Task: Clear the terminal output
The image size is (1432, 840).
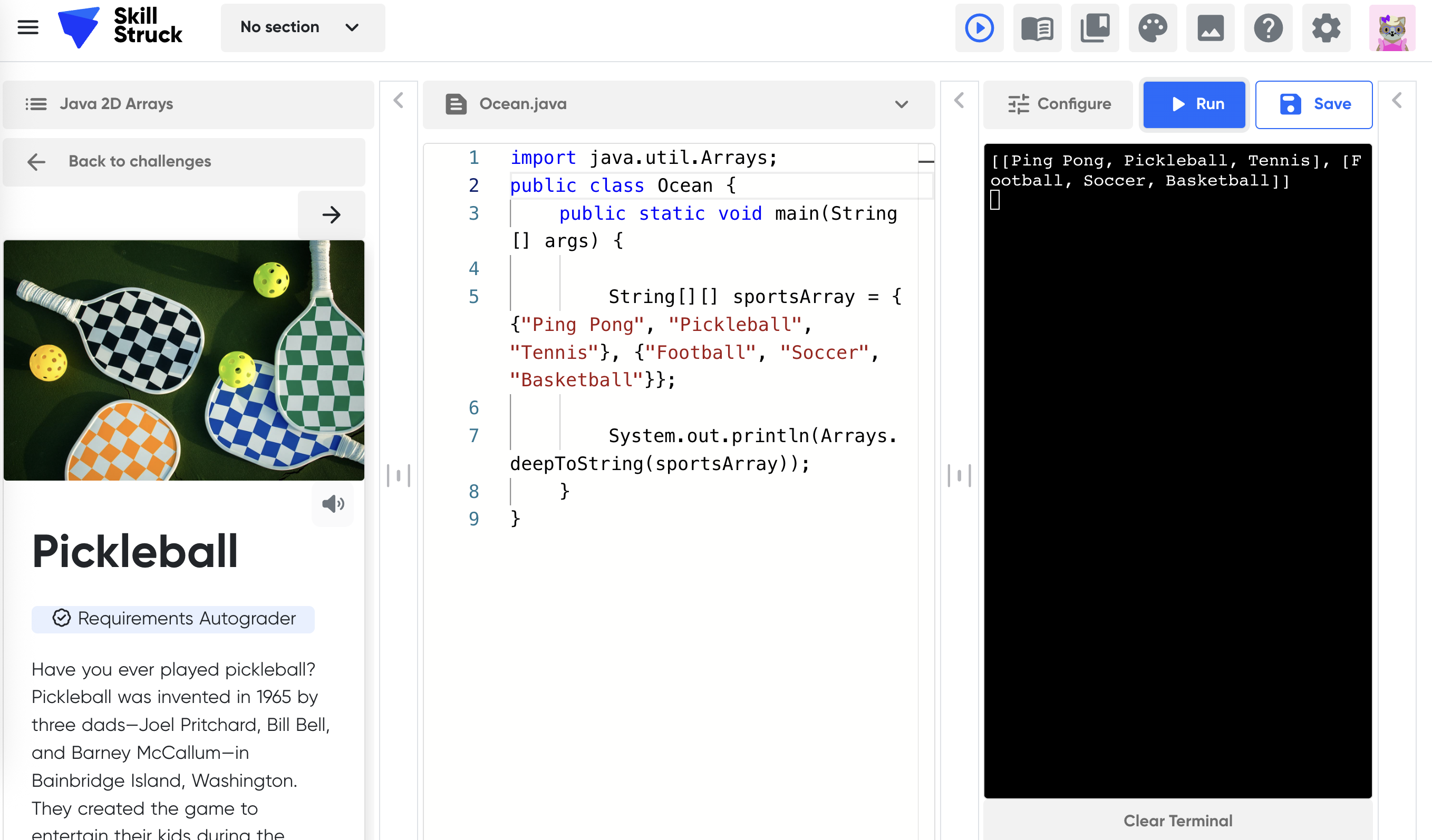Action: 1177,820
